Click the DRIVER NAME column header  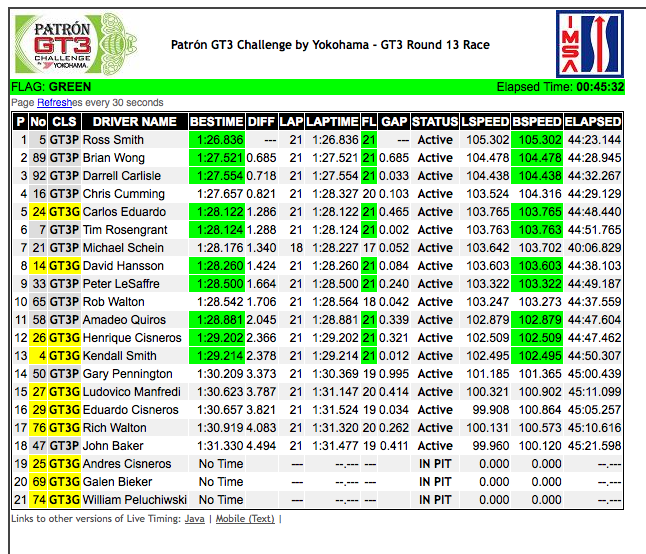pyautogui.click(x=134, y=122)
